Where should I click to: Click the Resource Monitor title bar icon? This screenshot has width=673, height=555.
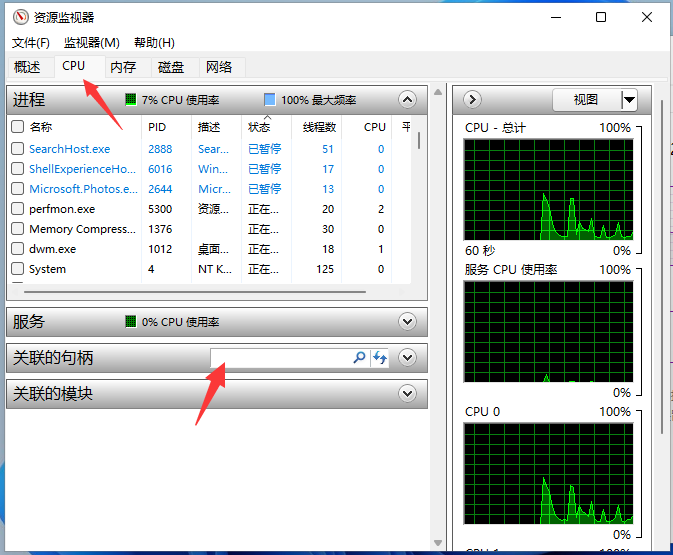pyautogui.click(x=20, y=17)
